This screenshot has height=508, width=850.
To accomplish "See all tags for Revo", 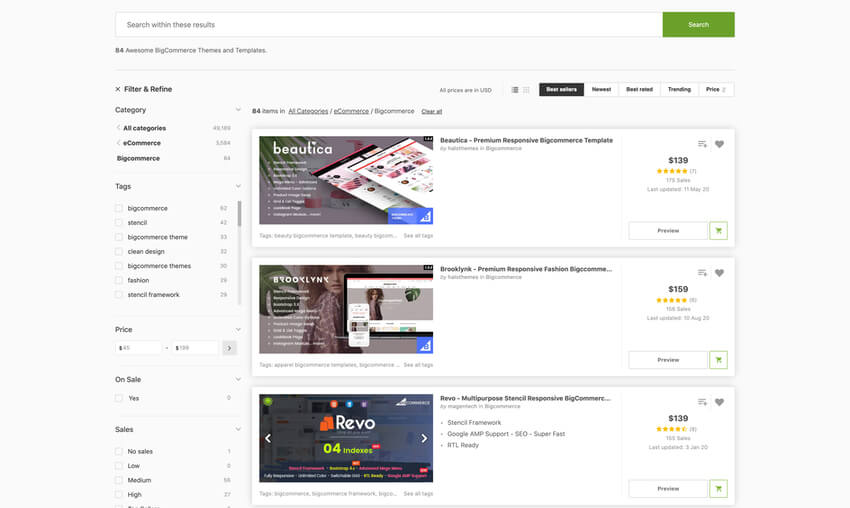I will [x=418, y=494].
